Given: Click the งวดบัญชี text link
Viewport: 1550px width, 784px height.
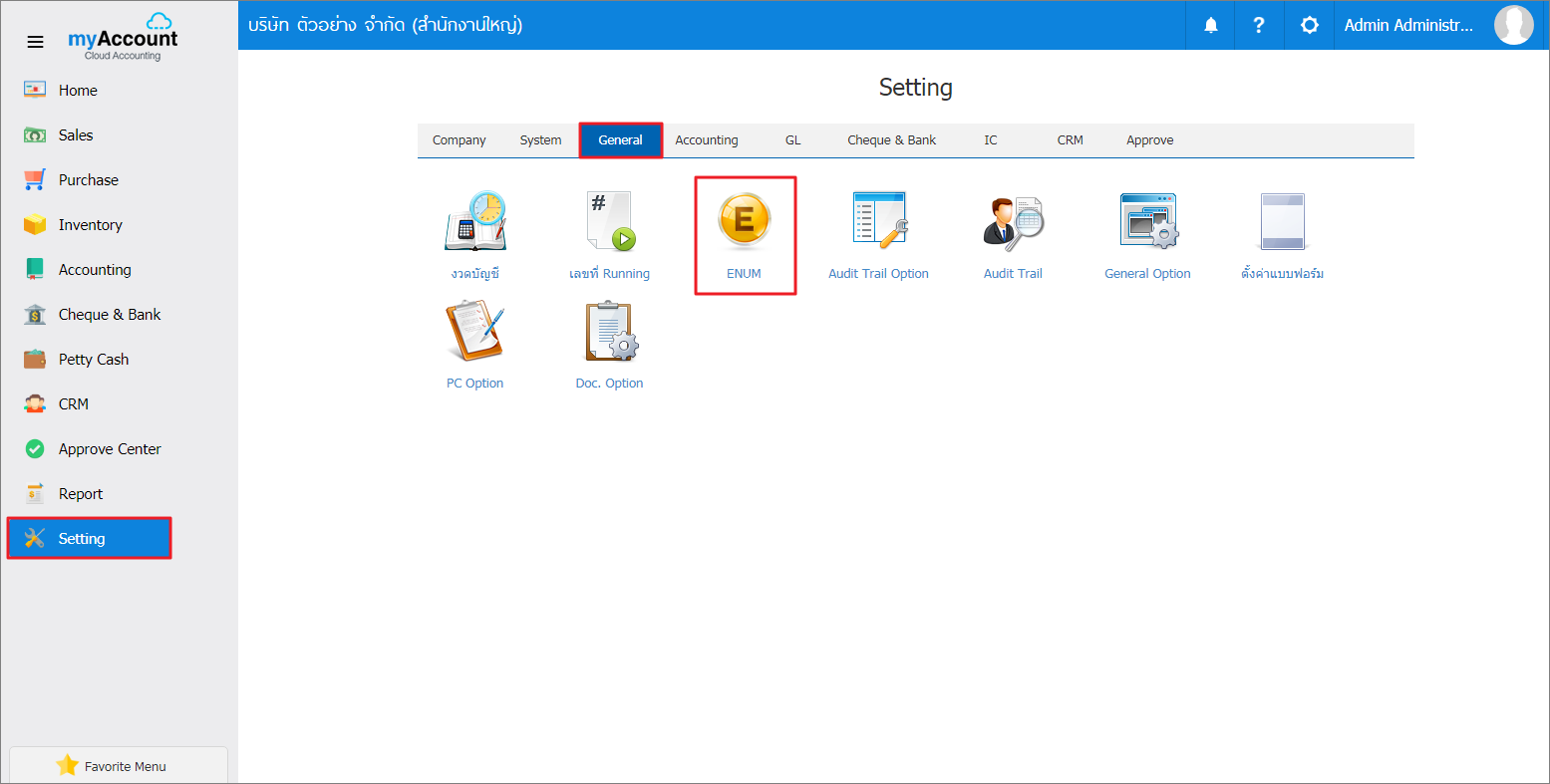Looking at the screenshot, I should [474, 274].
